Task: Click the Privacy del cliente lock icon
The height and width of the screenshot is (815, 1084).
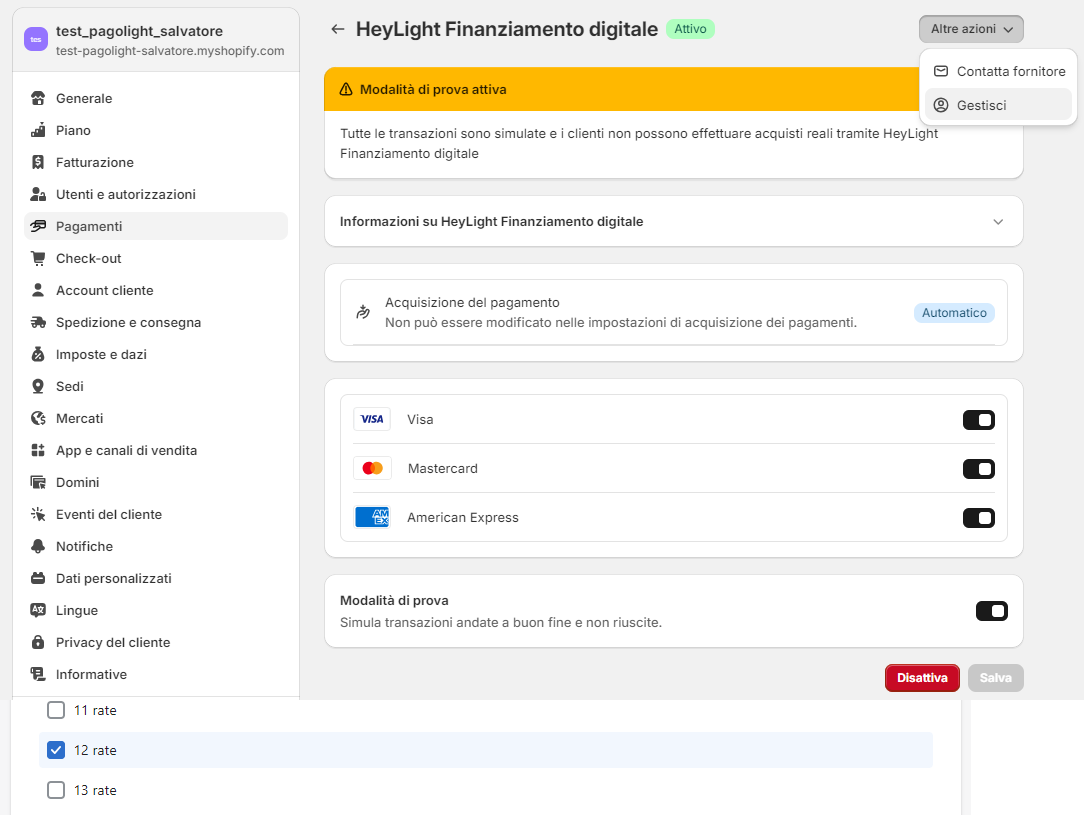Action: [38, 642]
